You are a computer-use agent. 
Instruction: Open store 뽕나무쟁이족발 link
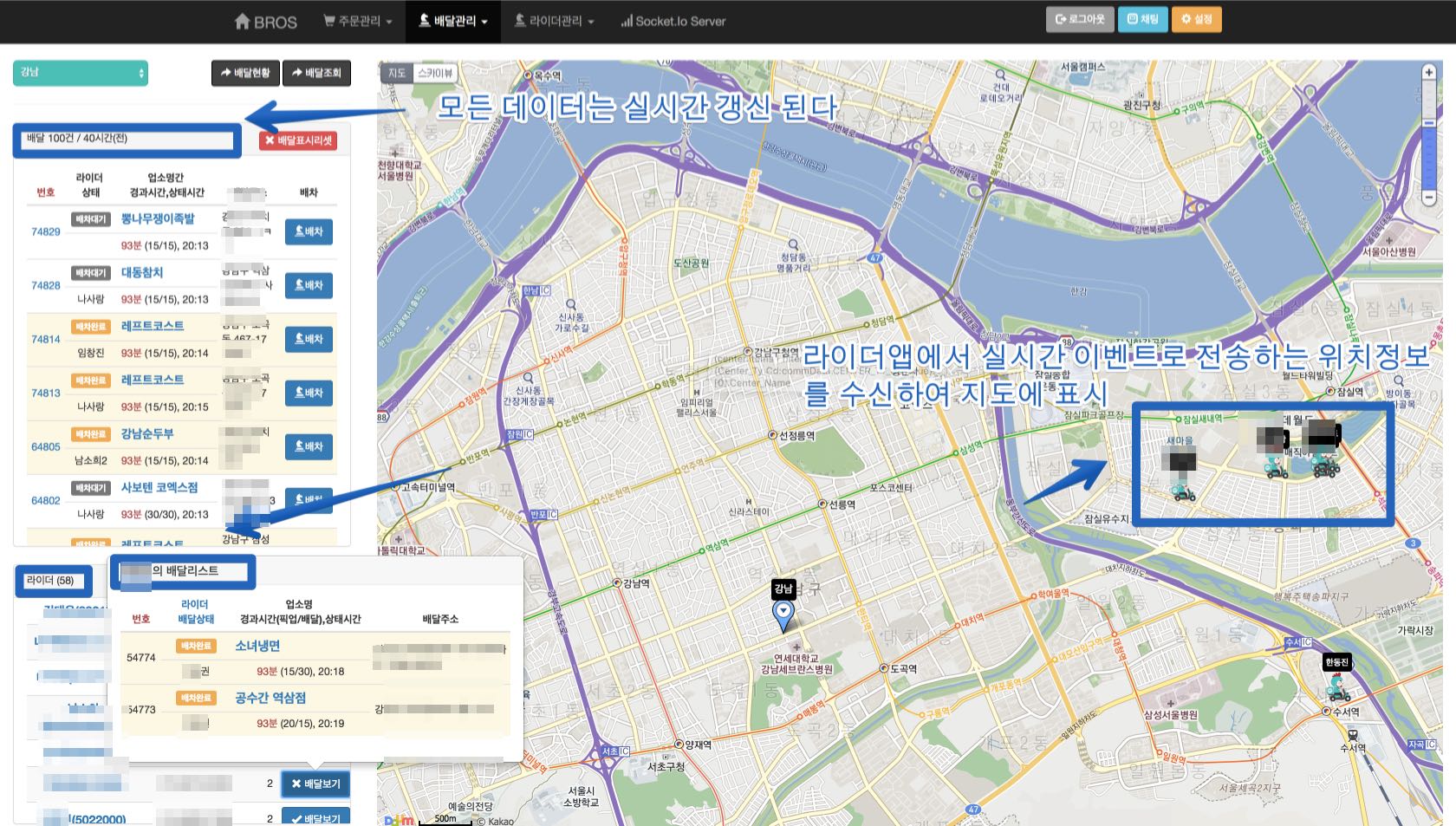[158, 218]
